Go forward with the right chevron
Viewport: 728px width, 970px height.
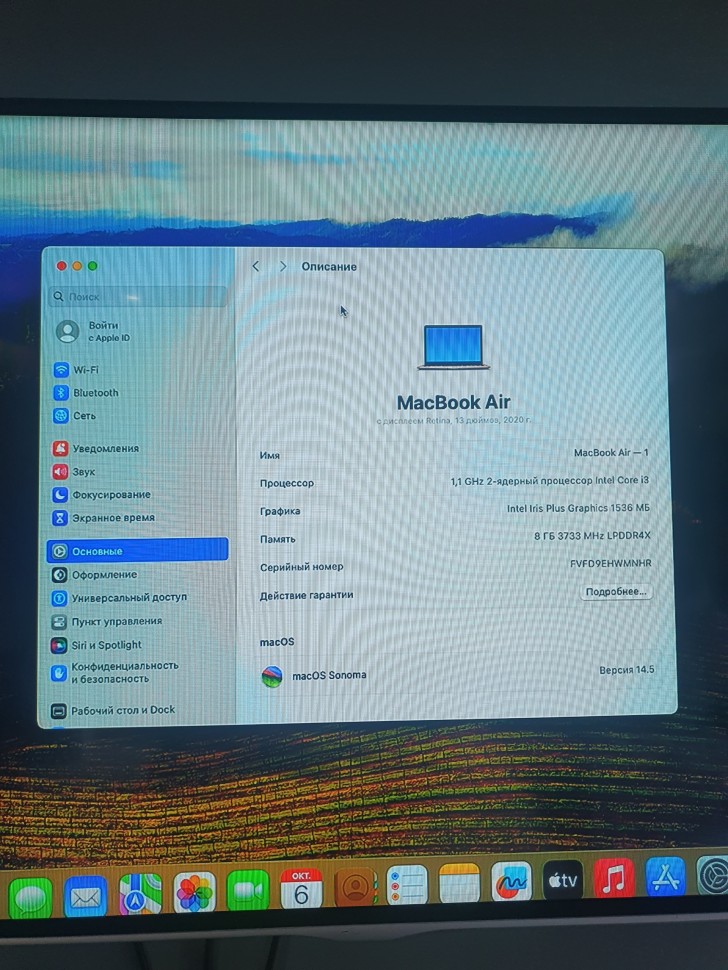(283, 266)
